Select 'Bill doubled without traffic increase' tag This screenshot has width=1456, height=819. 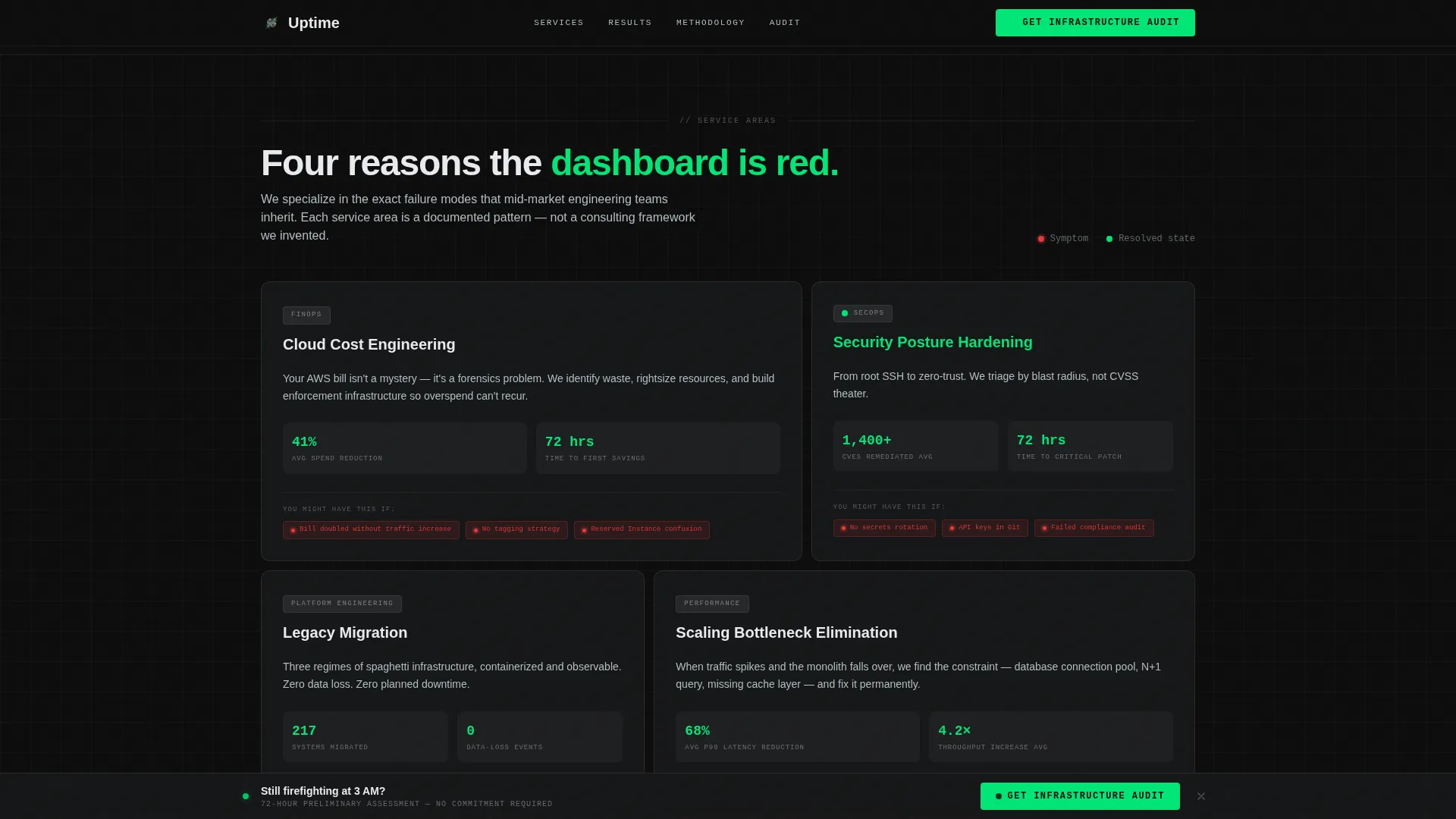tap(371, 529)
